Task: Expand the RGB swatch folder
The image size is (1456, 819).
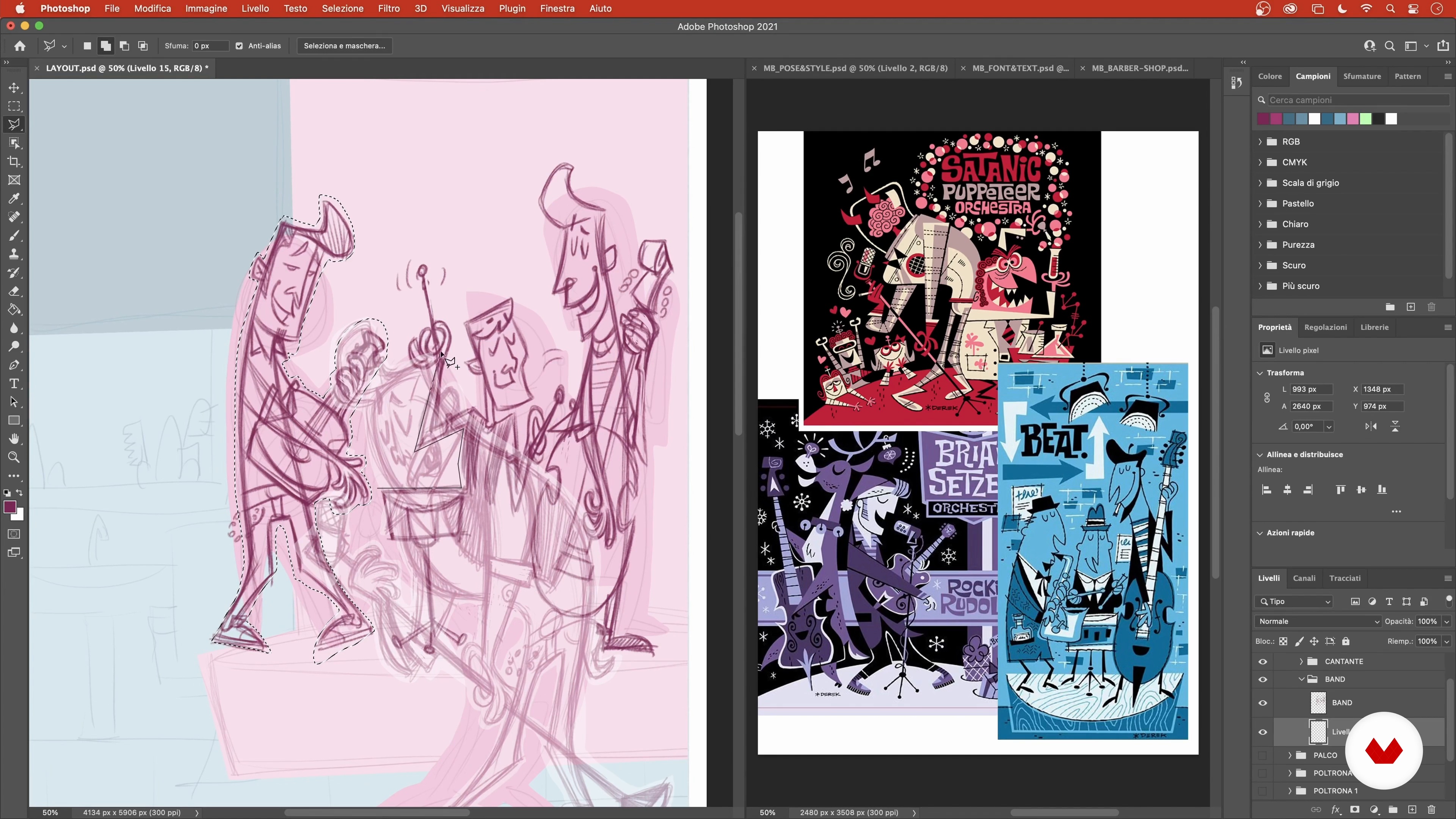Action: [1260, 142]
